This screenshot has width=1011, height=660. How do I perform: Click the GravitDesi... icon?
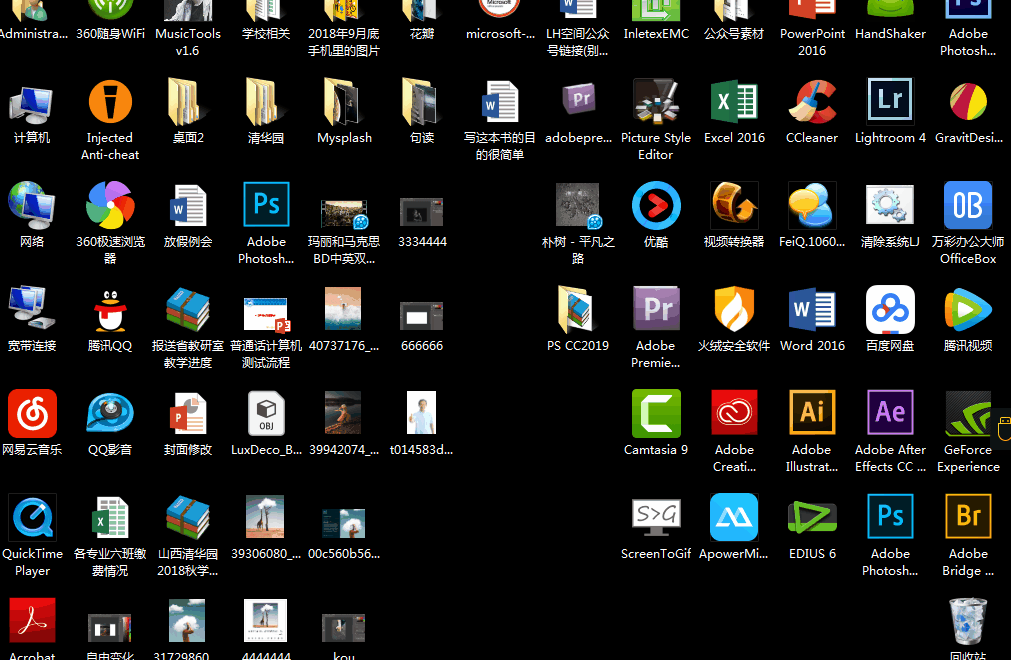968,102
